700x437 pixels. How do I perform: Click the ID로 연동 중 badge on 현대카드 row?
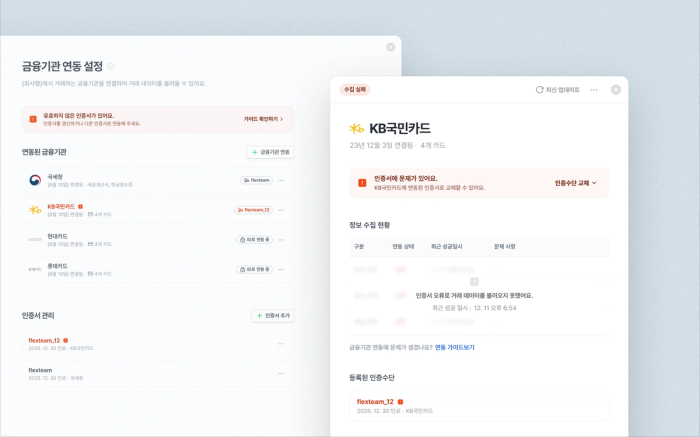click(254, 240)
